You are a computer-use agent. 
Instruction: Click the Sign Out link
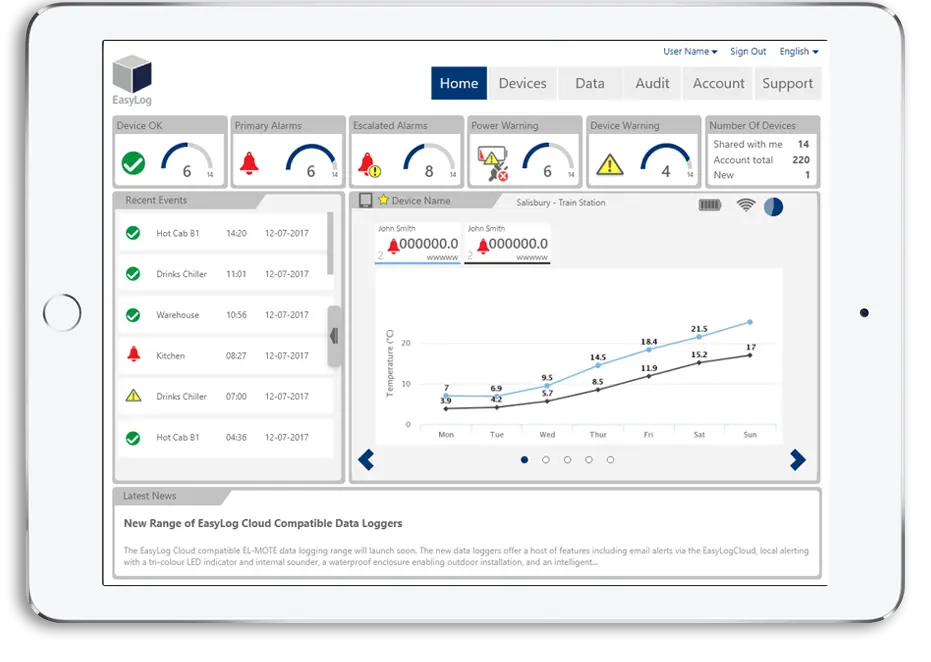click(x=748, y=52)
